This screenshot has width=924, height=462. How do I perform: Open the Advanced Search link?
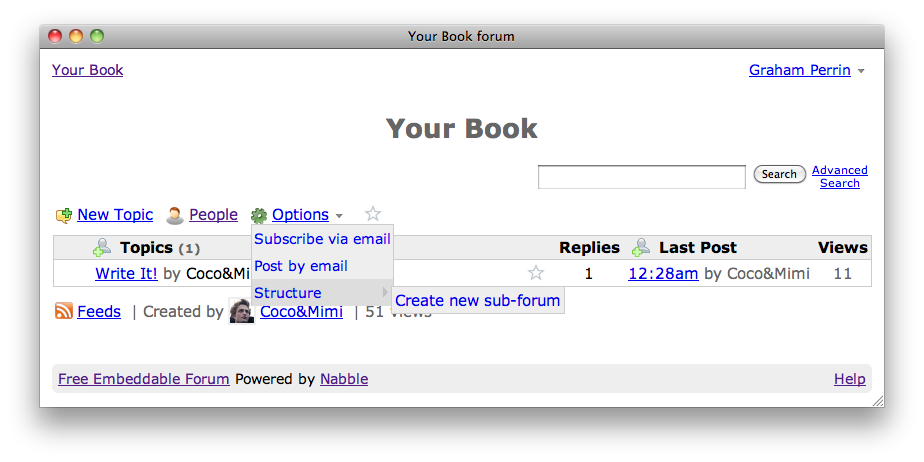[839, 176]
